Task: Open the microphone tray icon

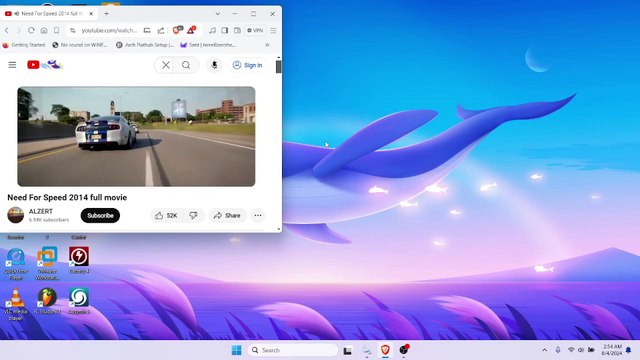Action: [558, 350]
